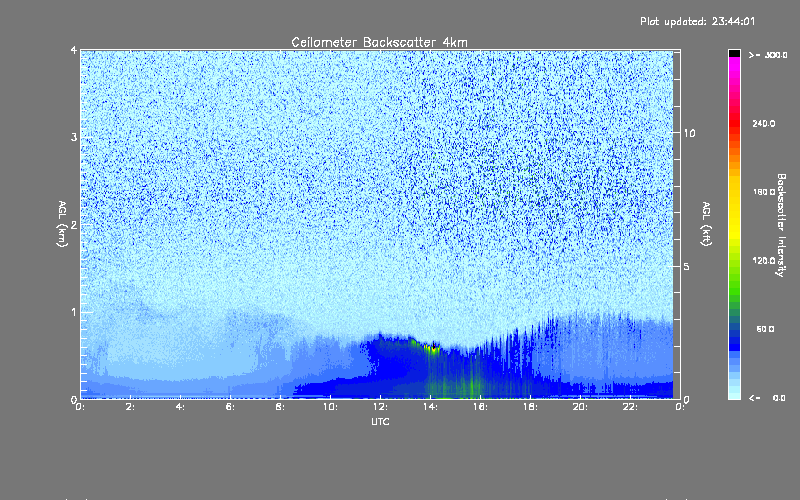Click the yellow-green backscatter peak near 14 UTC

[x=433, y=349]
